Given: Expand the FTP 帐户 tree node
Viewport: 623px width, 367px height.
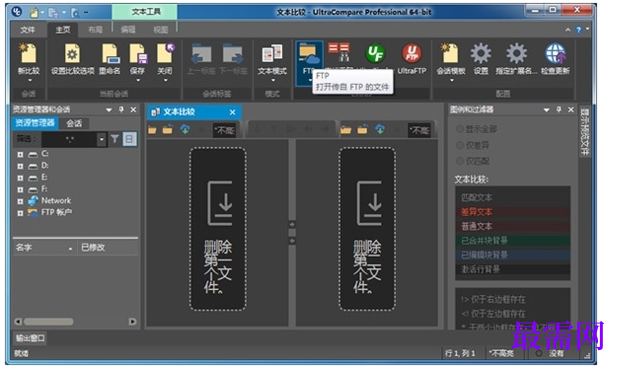Looking at the screenshot, I should coord(20,213).
